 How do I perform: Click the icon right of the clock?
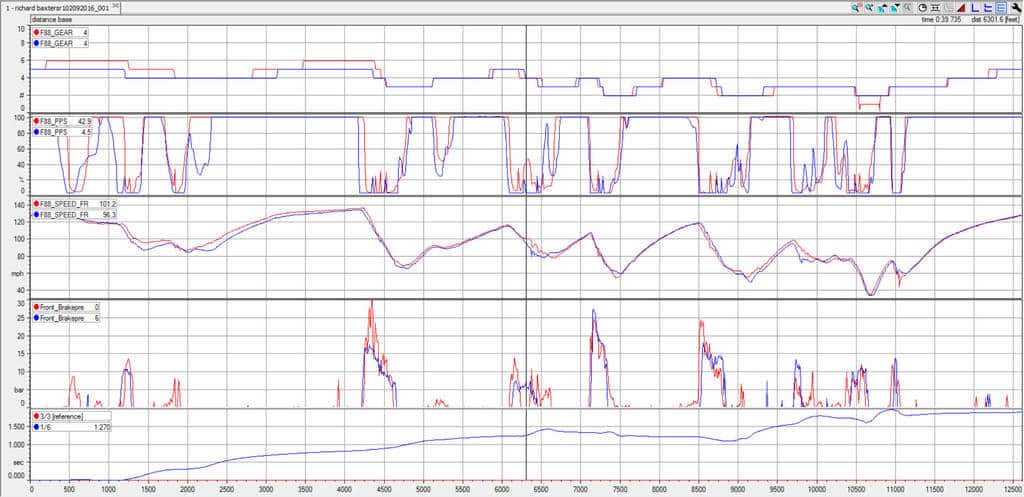(936, 8)
